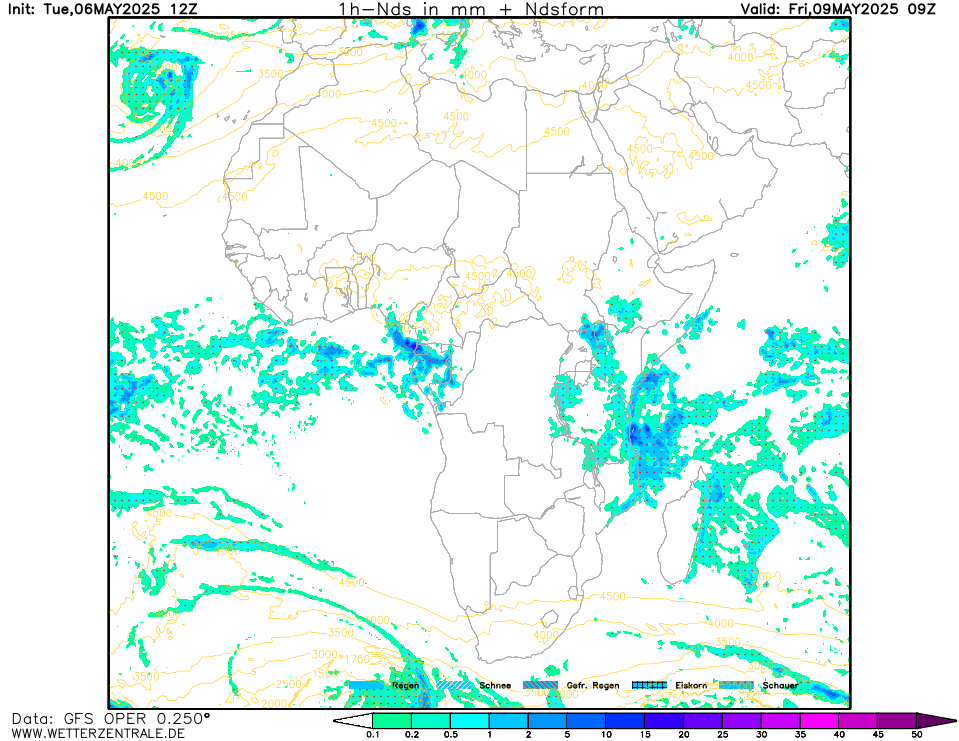959x741 pixels.
Task: Select the 35–40 magenta color scale segment
Action: (820, 720)
